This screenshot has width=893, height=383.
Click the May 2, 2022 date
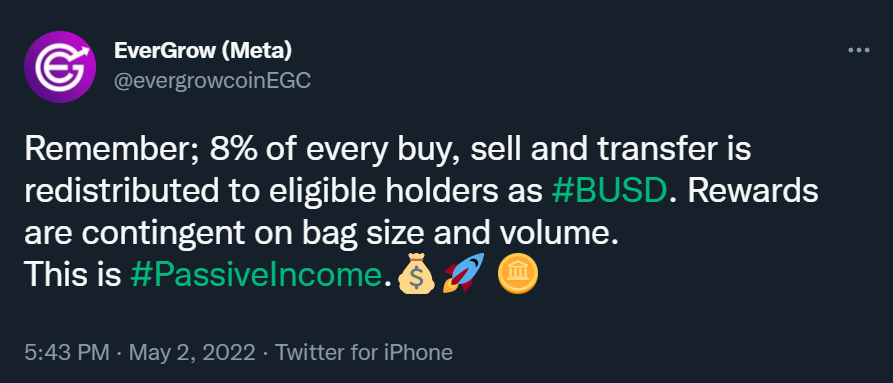[192, 353]
